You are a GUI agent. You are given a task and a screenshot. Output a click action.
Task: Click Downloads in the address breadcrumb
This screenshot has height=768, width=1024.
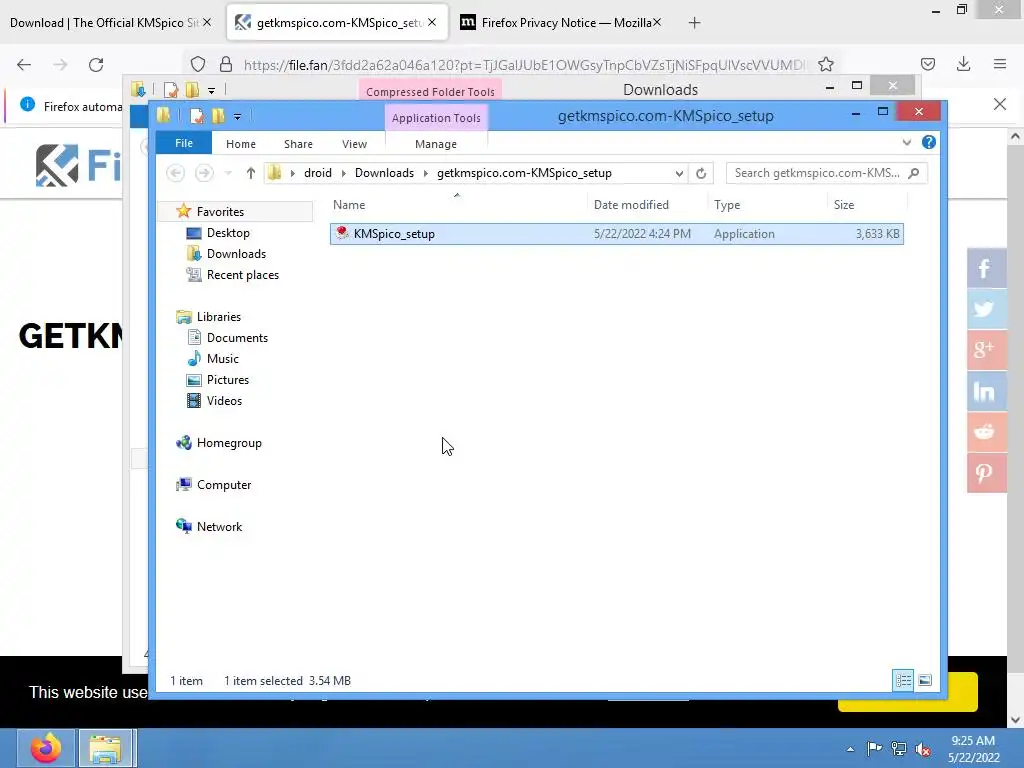[384, 173]
